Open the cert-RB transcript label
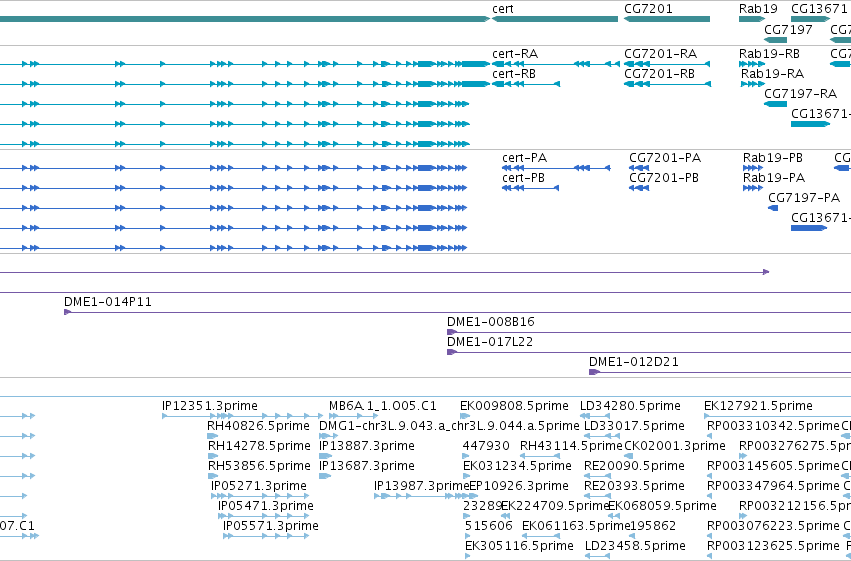The width and height of the screenshot is (851, 561). [514, 74]
